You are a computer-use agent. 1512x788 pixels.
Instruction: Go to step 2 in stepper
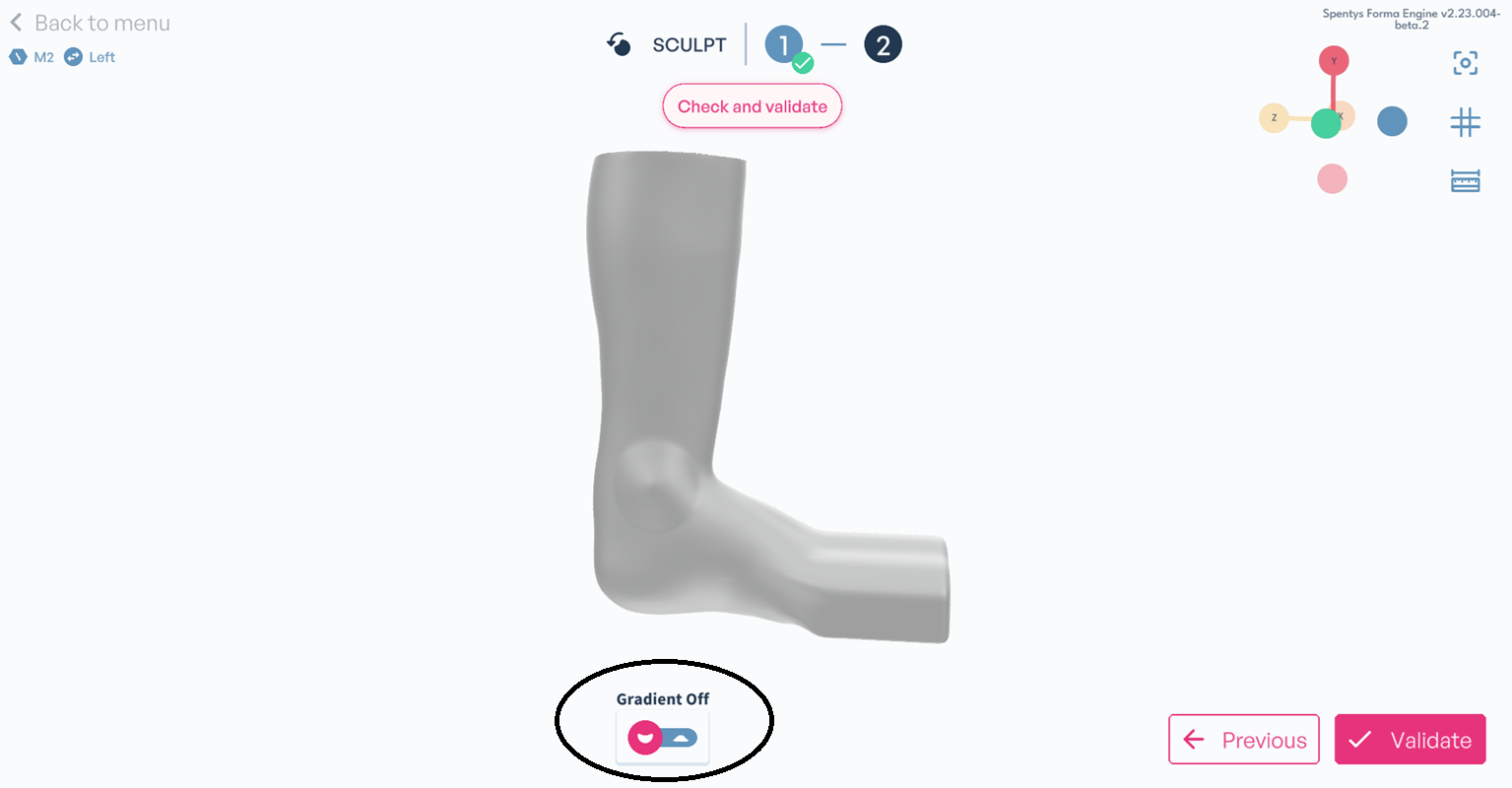pyautogui.click(x=883, y=44)
